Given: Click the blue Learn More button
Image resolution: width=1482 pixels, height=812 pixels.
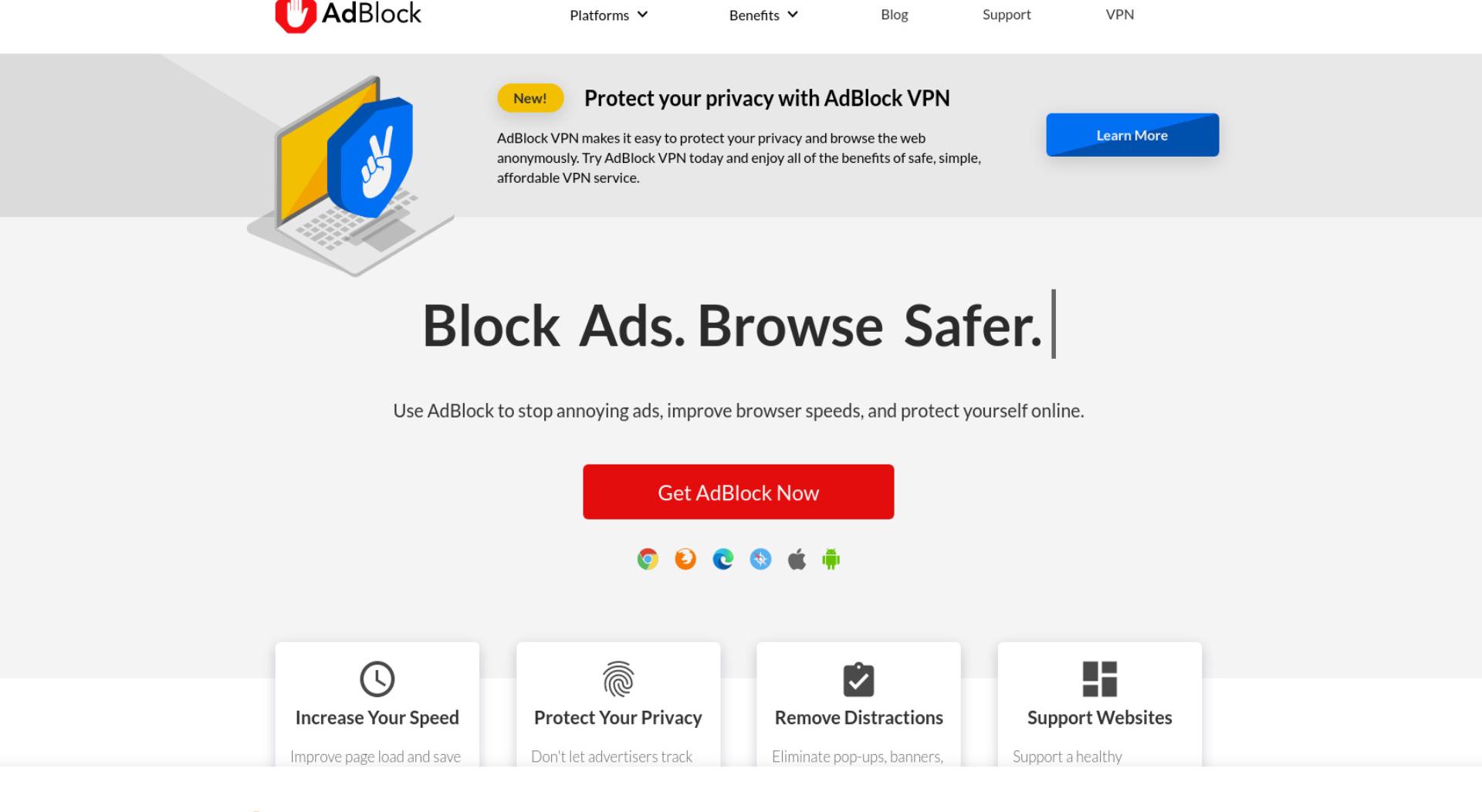Looking at the screenshot, I should pos(1132,135).
